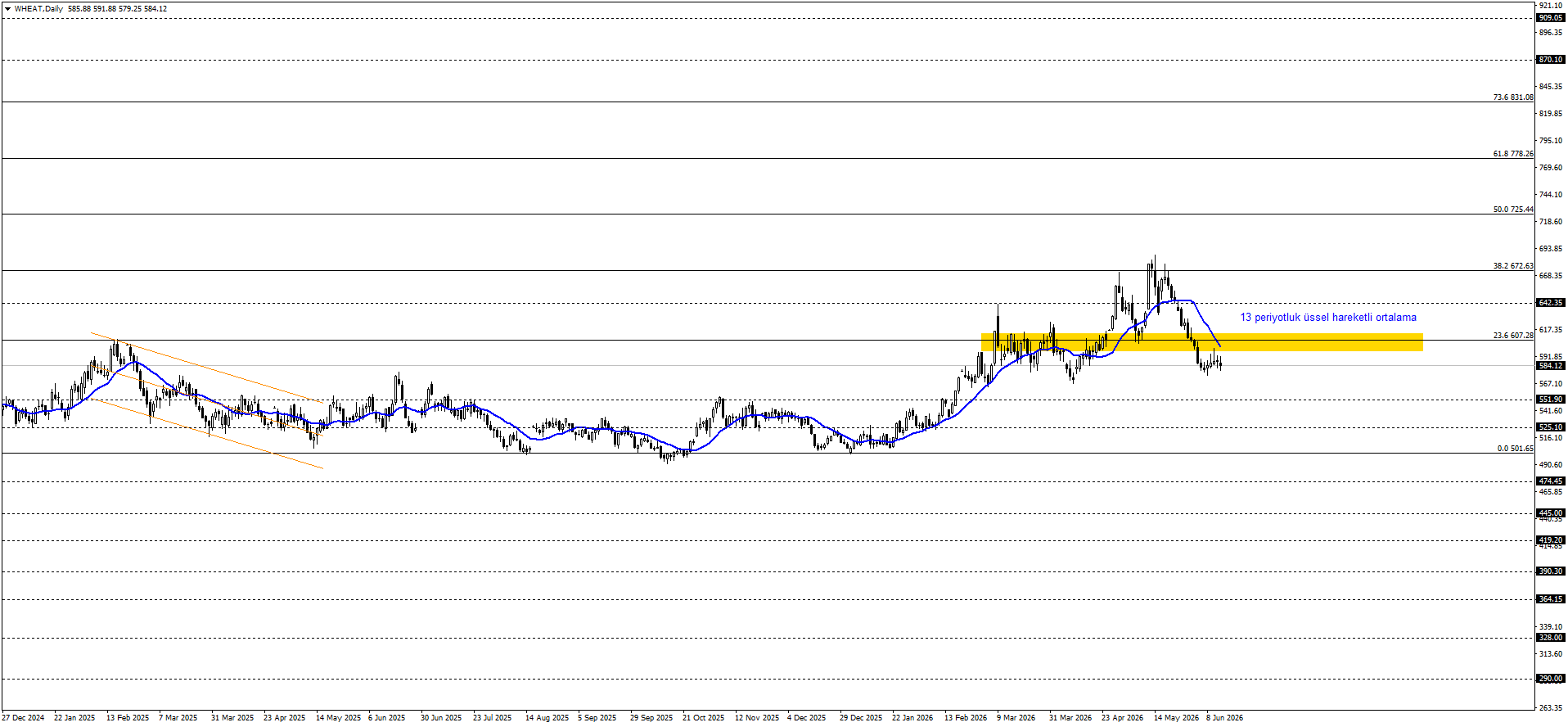Click the 551.90 price level tag
1568x727 pixels.
click(x=1551, y=400)
